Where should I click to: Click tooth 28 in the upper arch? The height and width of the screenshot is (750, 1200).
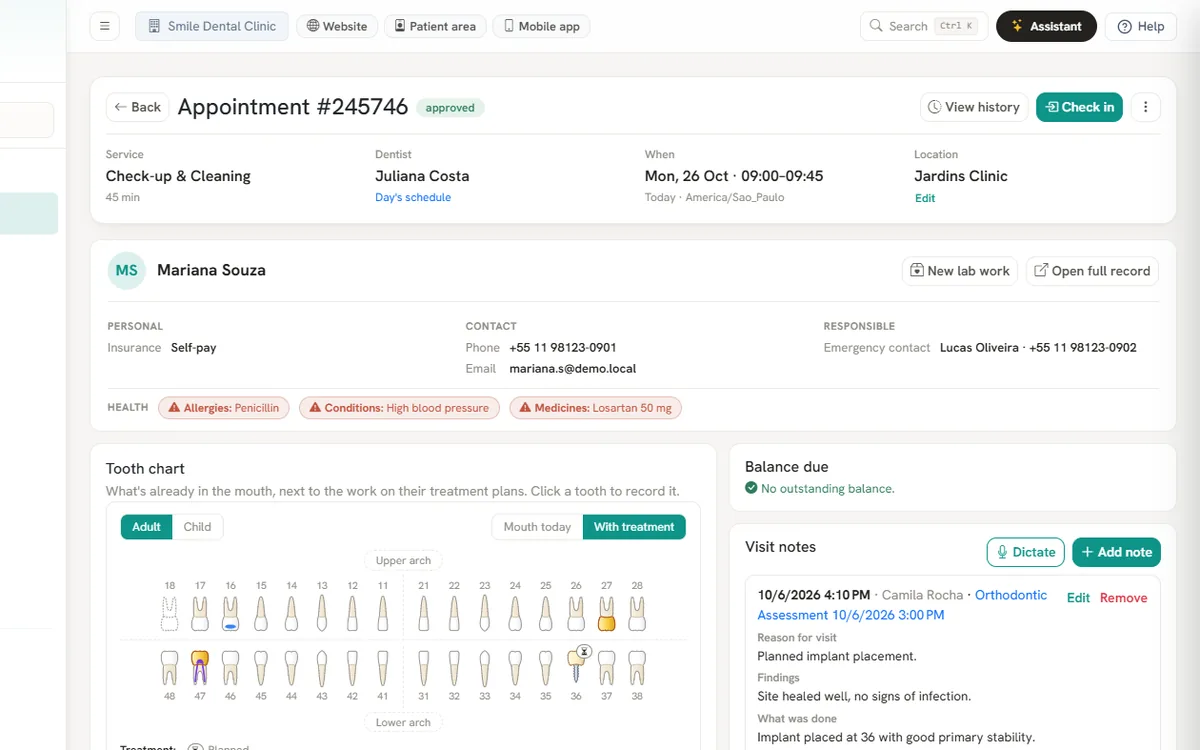tap(637, 613)
